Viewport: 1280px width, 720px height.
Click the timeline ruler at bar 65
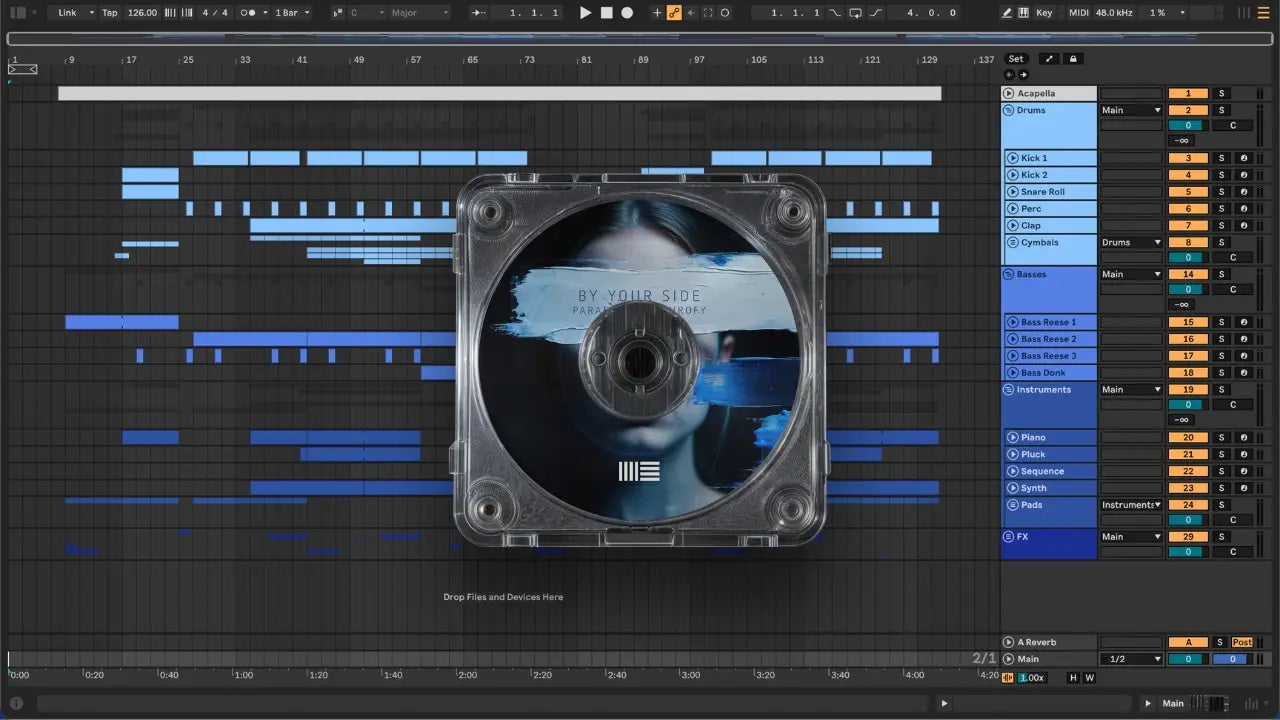471,60
